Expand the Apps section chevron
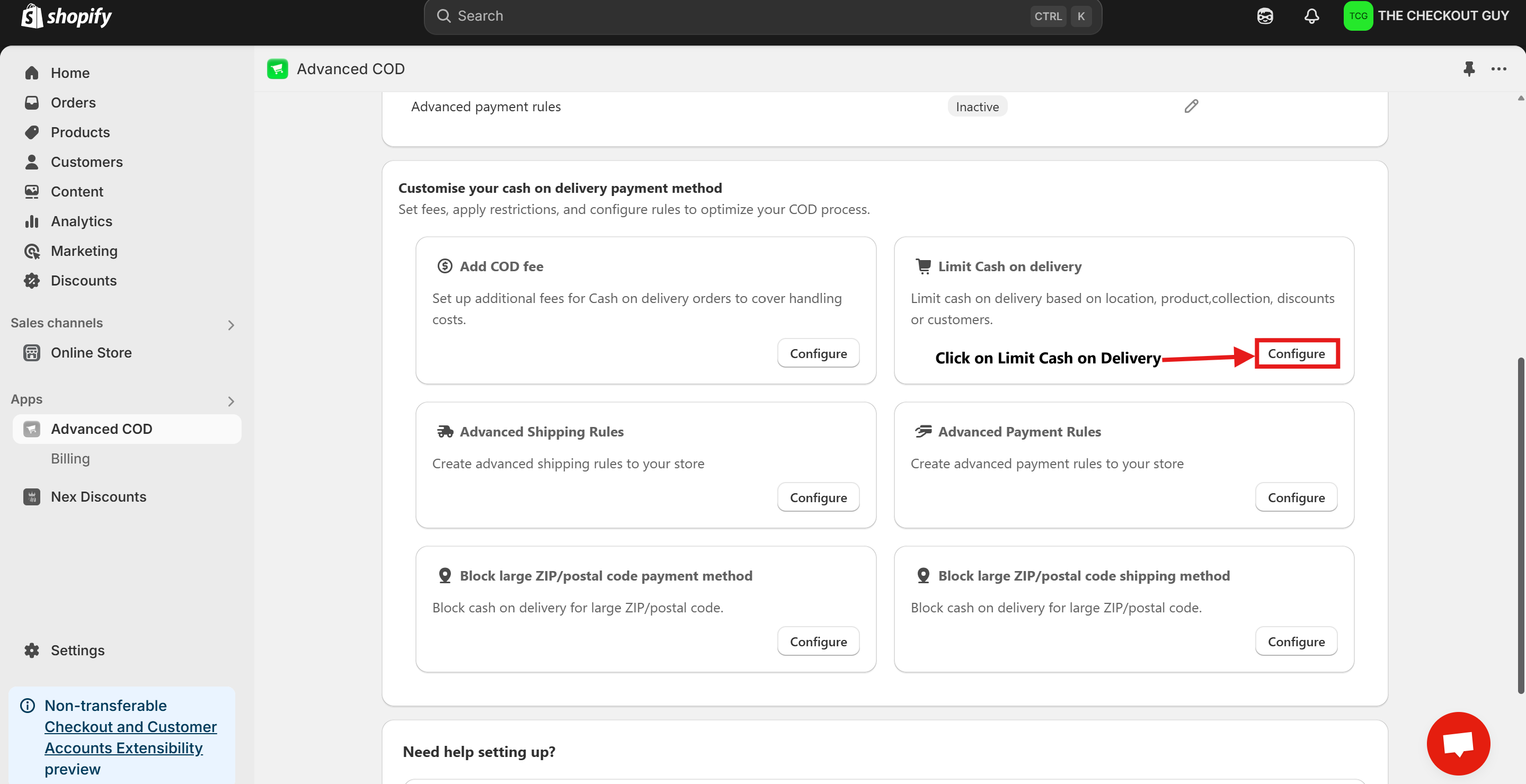Image resolution: width=1526 pixels, height=784 pixels. point(231,401)
